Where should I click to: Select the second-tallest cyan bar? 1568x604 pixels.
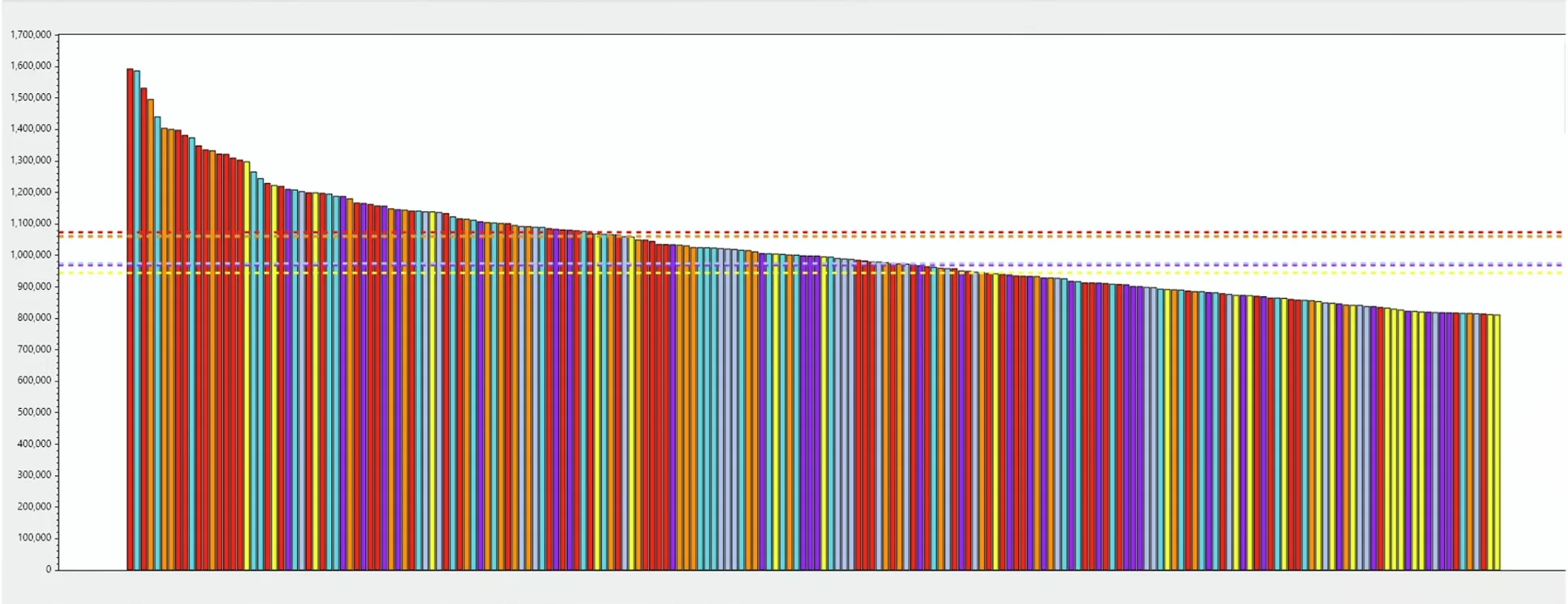point(137,324)
